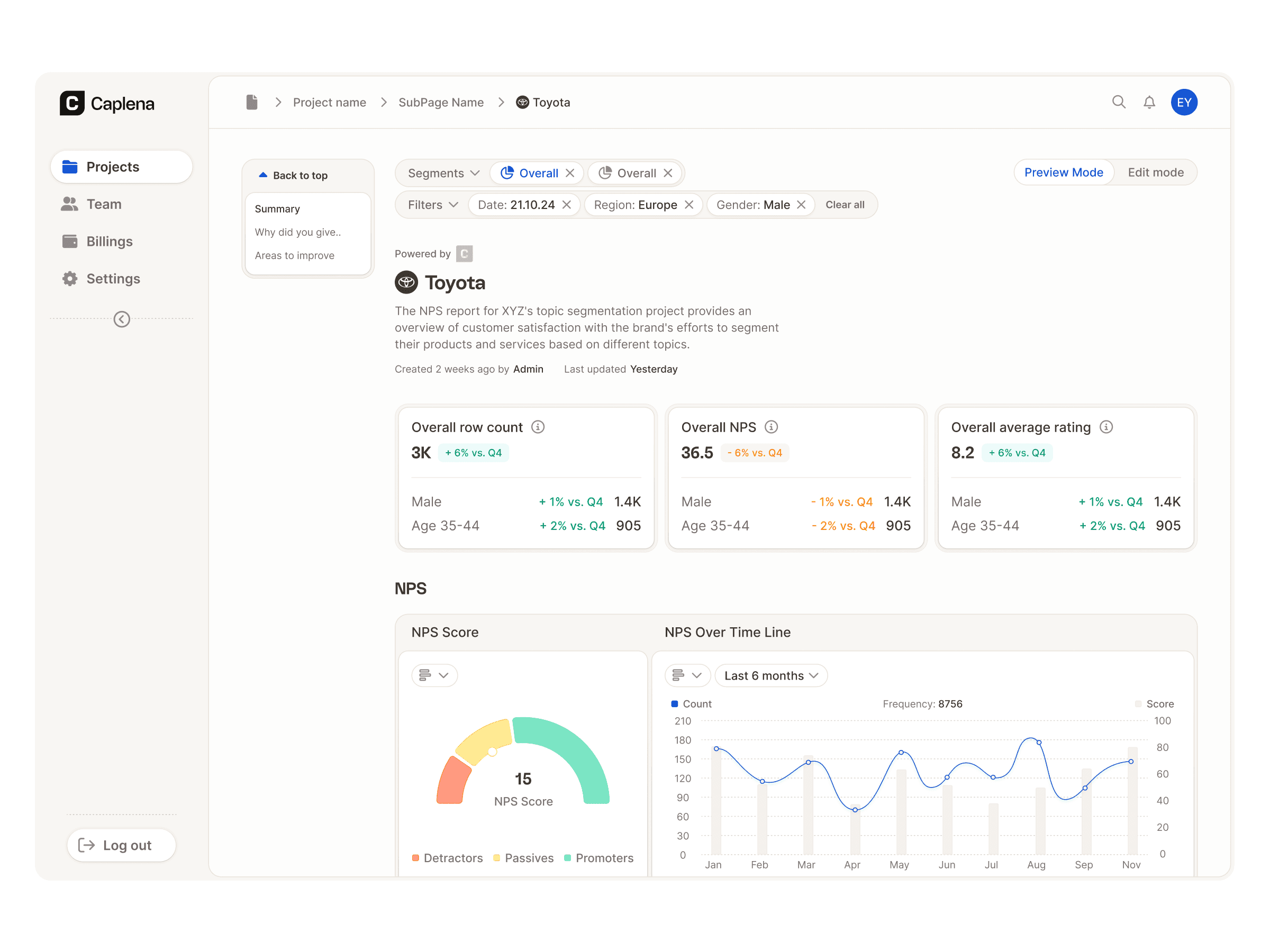This screenshot has height=952, width=1270.
Task: Switch to Preview Mode
Action: click(1063, 172)
